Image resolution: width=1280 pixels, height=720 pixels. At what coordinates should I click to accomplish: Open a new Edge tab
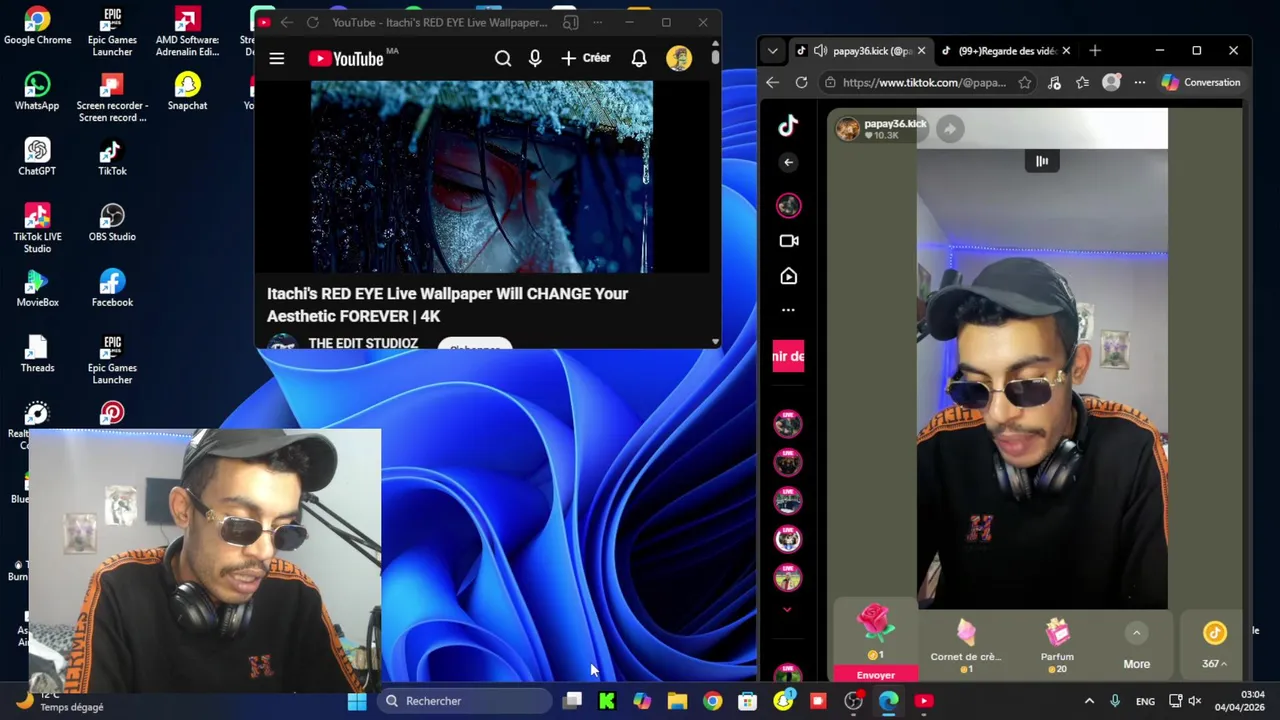click(1095, 50)
